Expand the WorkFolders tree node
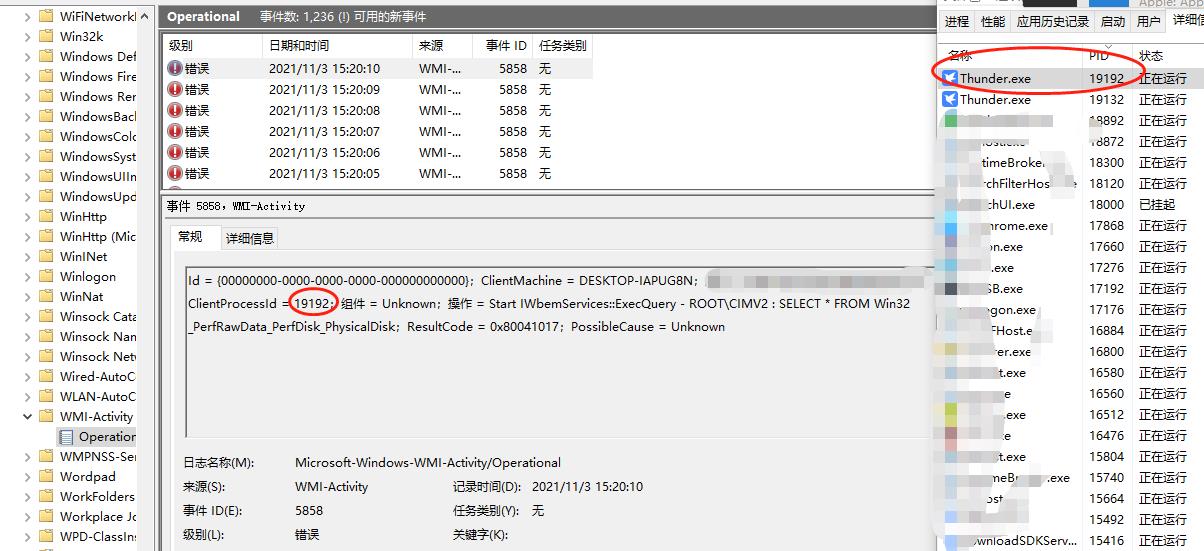Screen dimensions: 1204x551 point(27,497)
